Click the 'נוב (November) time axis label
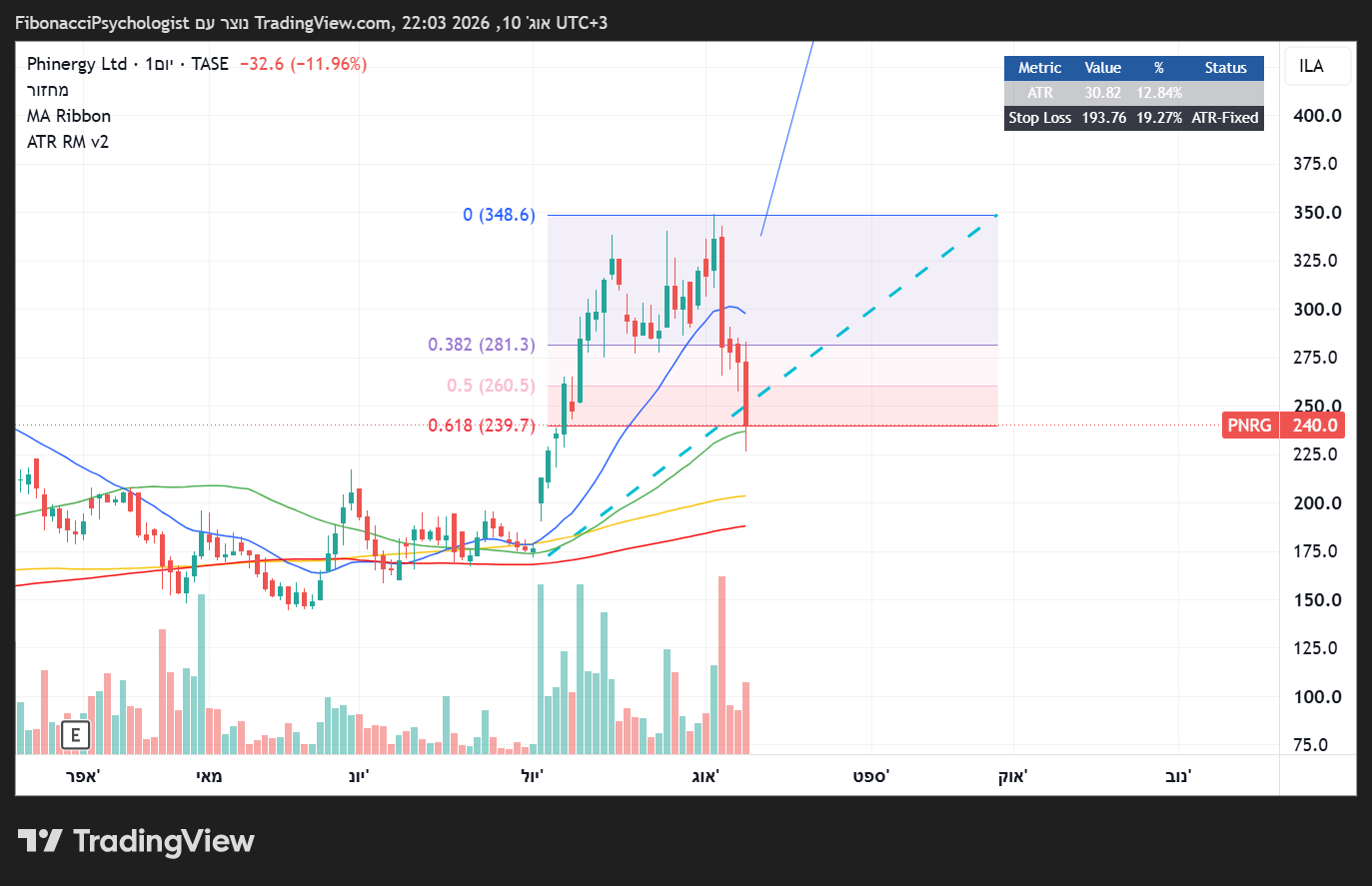This screenshot has height=886, width=1372. 1178,776
